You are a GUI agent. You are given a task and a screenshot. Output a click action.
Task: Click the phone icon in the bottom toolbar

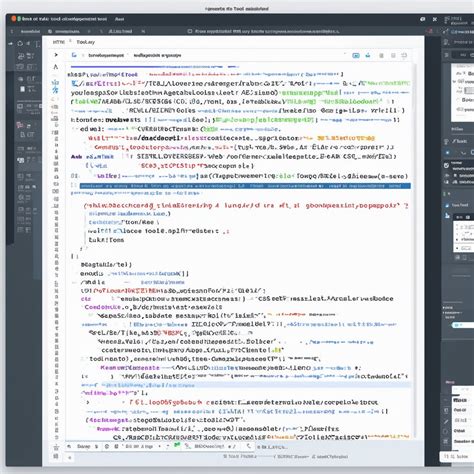tap(249, 446)
